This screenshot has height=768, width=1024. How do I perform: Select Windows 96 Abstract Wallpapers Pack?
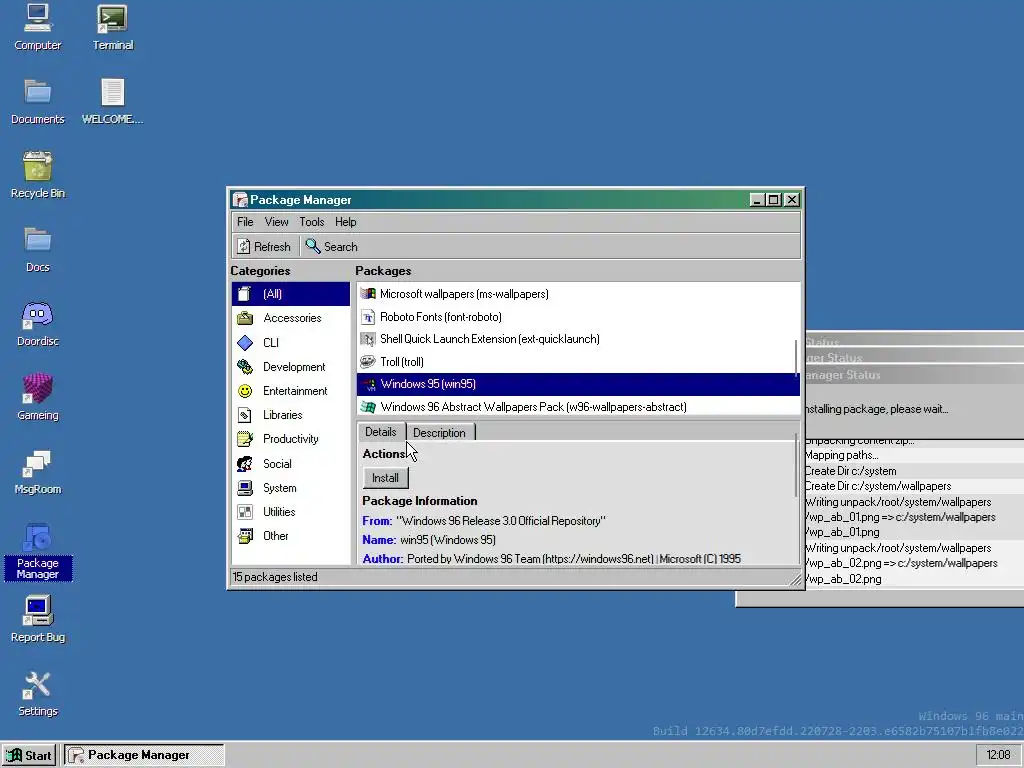tap(578, 407)
